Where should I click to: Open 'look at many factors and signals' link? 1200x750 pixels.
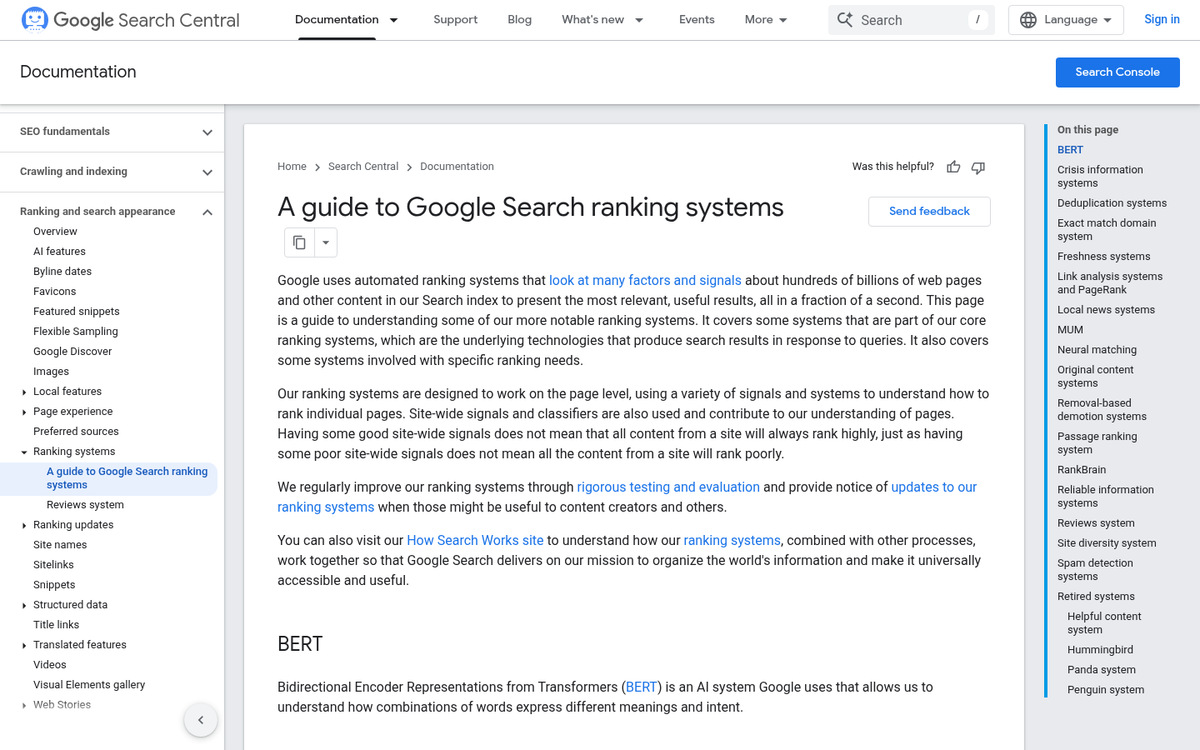point(645,280)
